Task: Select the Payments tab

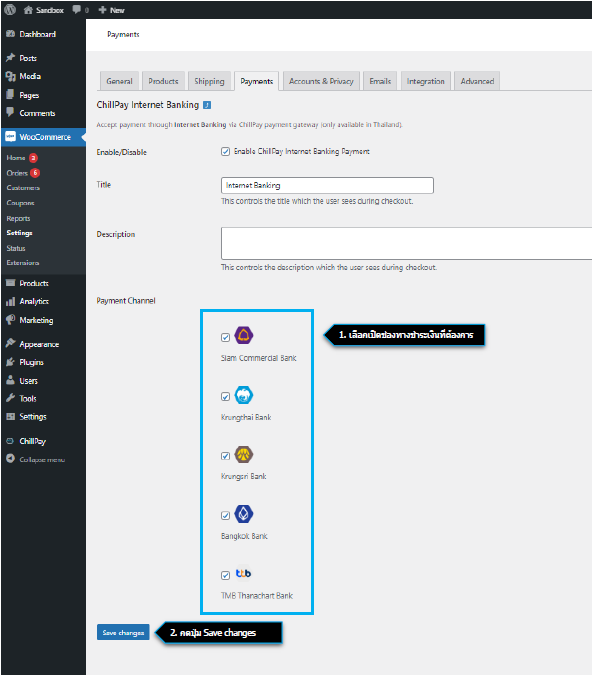Action: click(x=256, y=81)
